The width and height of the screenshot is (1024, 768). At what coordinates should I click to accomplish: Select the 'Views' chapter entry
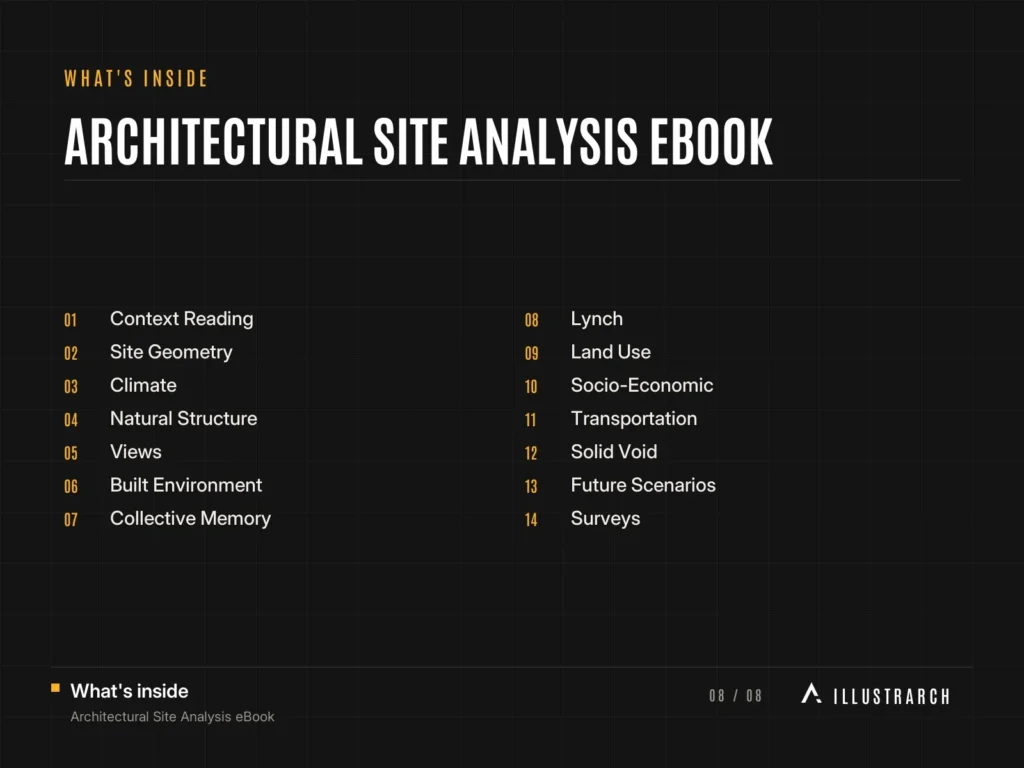tap(135, 452)
